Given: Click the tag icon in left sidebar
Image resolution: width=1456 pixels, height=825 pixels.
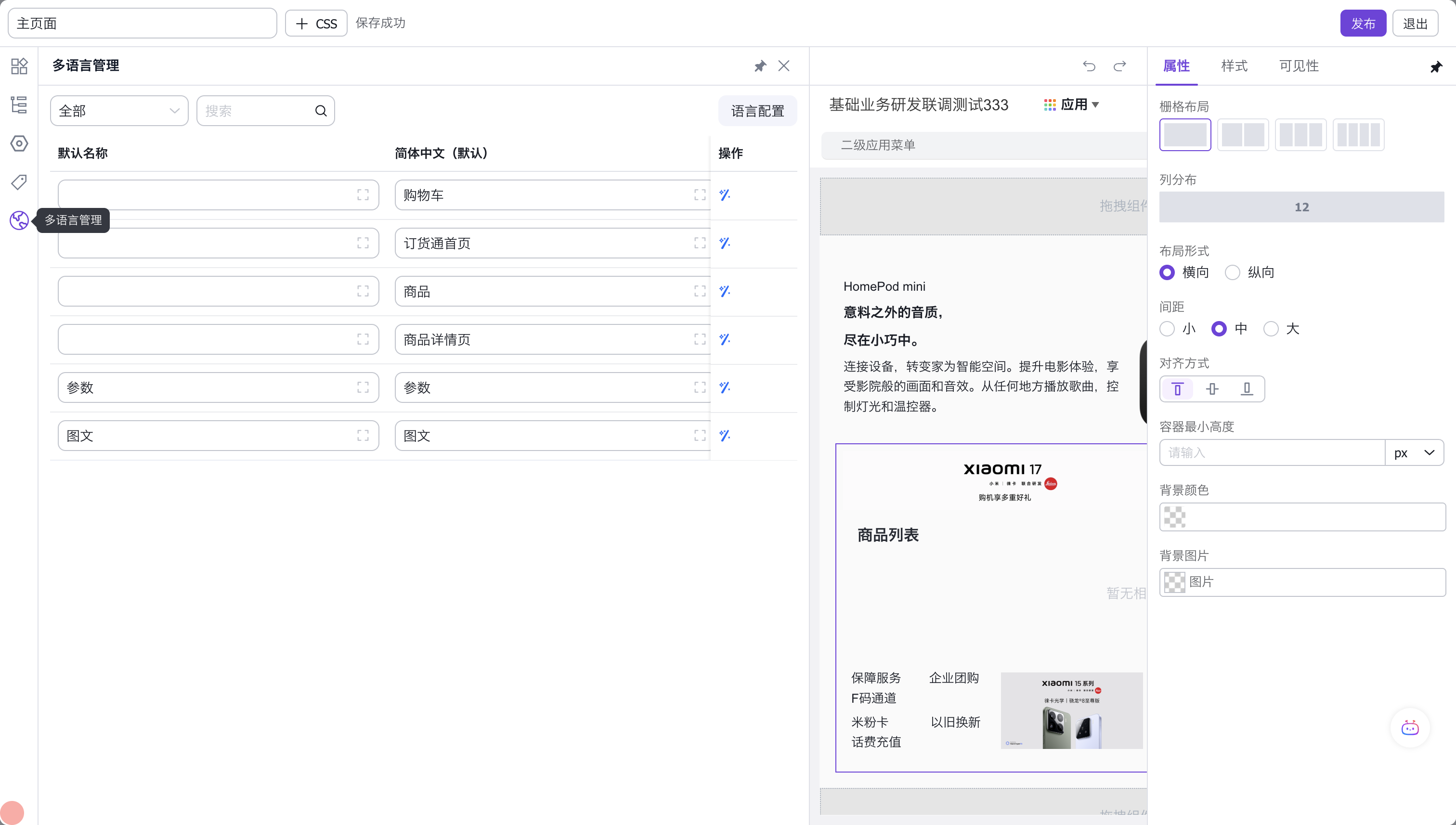Looking at the screenshot, I should pos(19,182).
